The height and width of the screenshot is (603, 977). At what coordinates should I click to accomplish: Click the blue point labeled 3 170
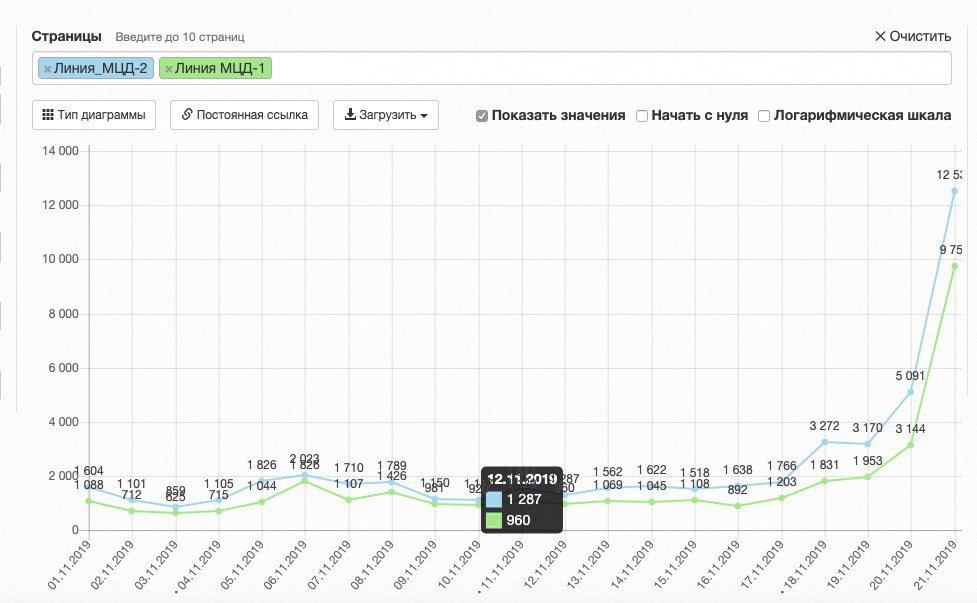pyautogui.click(x=868, y=444)
